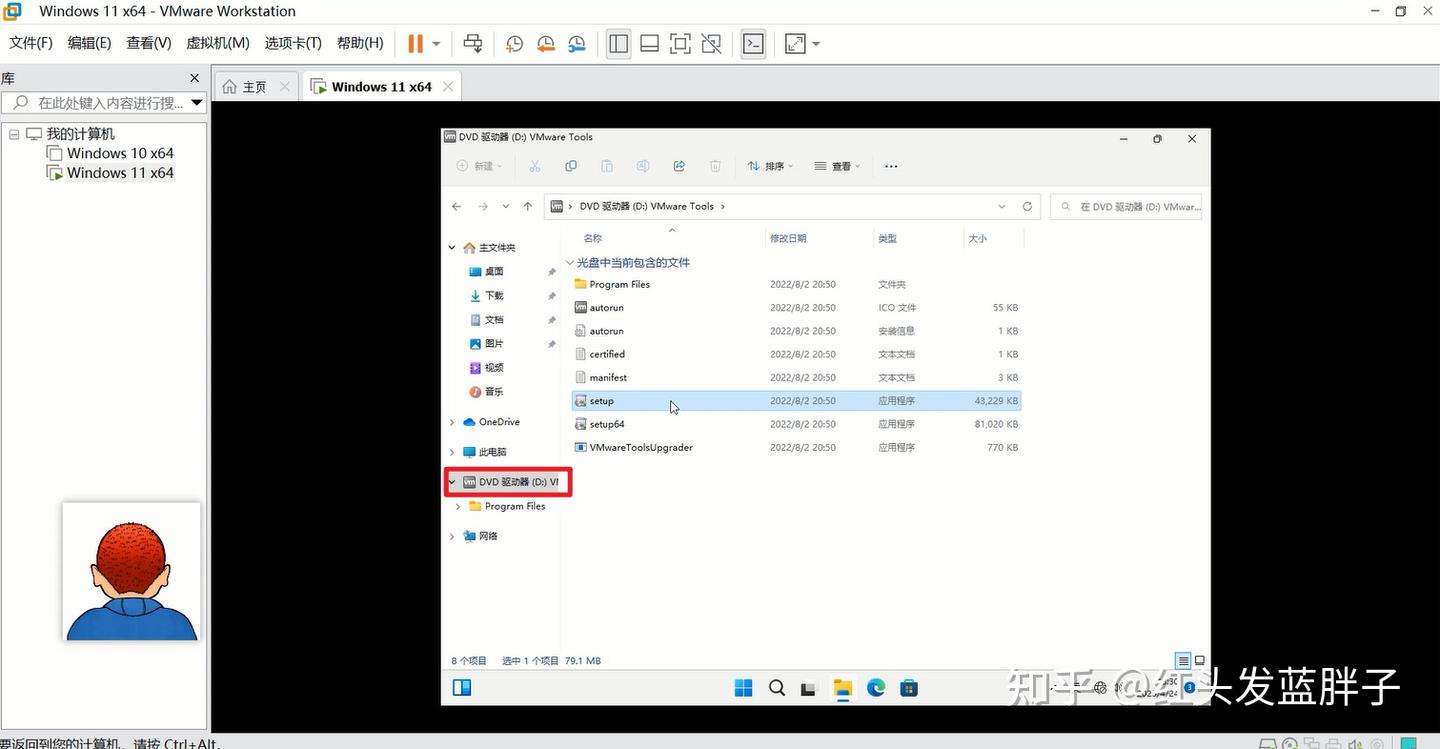
Task: Open the 查看 (View) dropdown
Action: click(x=838, y=166)
